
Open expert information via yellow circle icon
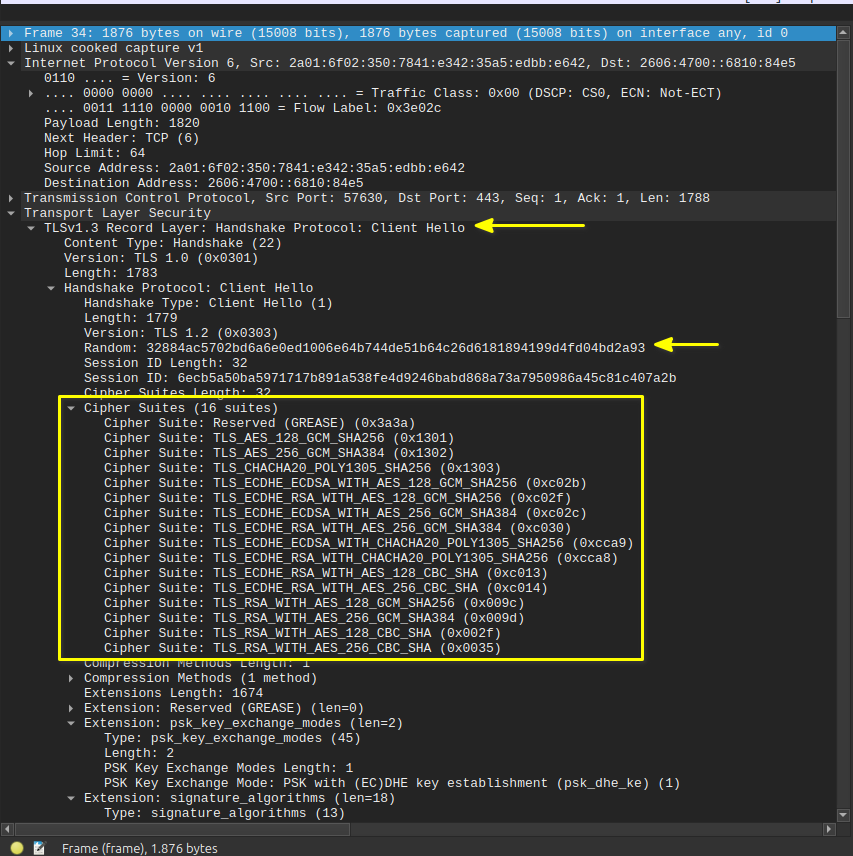point(17,847)
